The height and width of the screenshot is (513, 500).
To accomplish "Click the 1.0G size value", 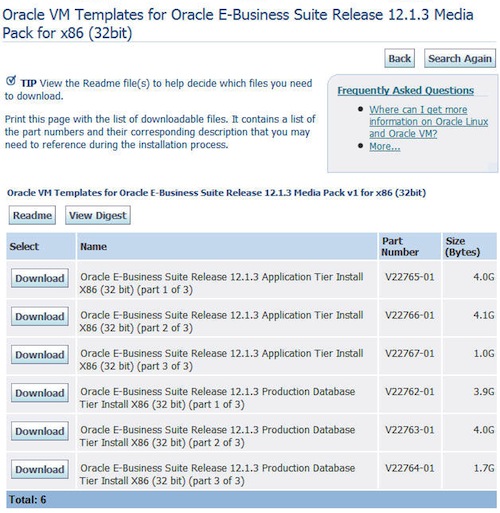I will tap(484, 354).
